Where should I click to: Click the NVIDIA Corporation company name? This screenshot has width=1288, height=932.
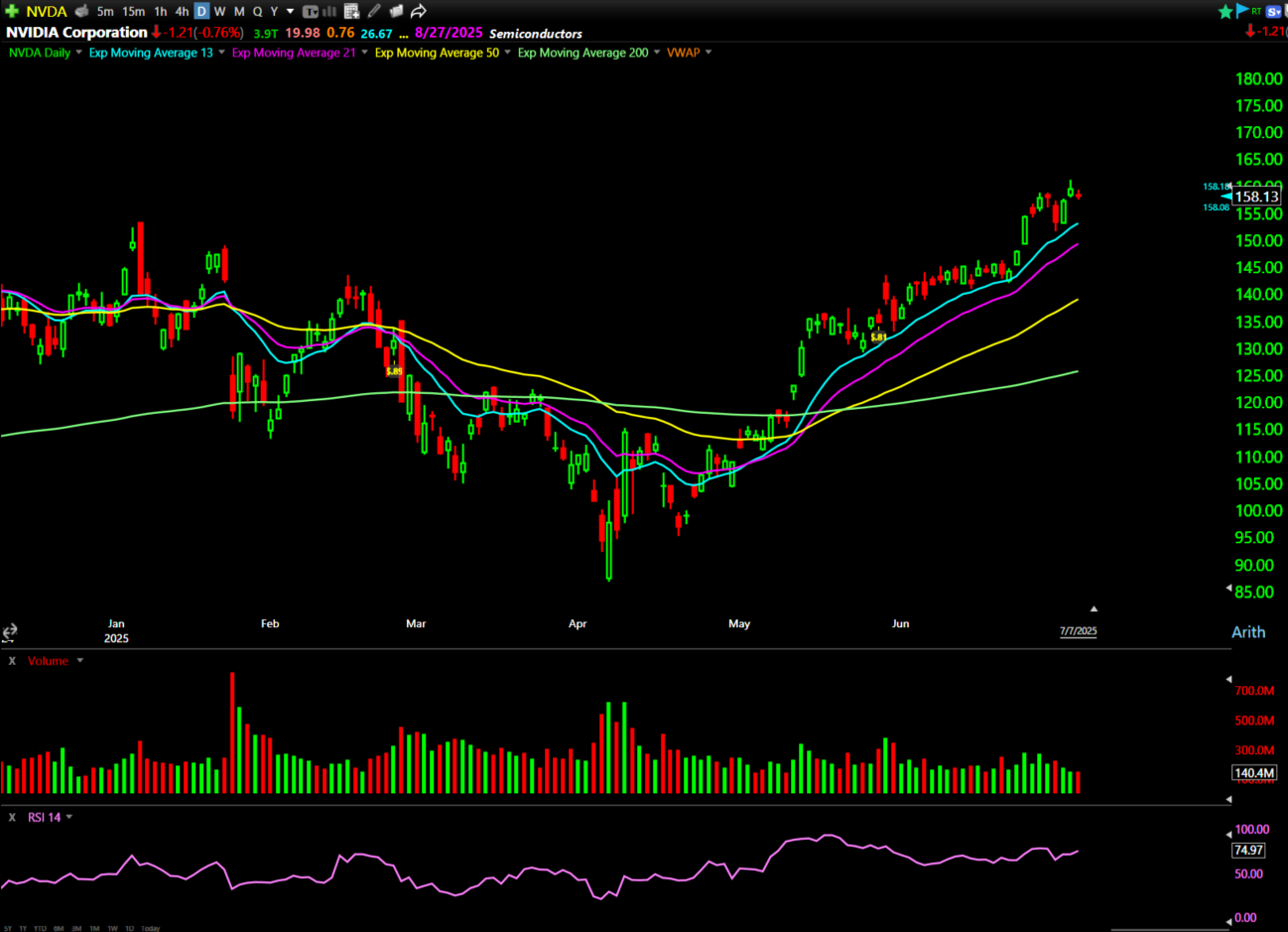(76, 33)
